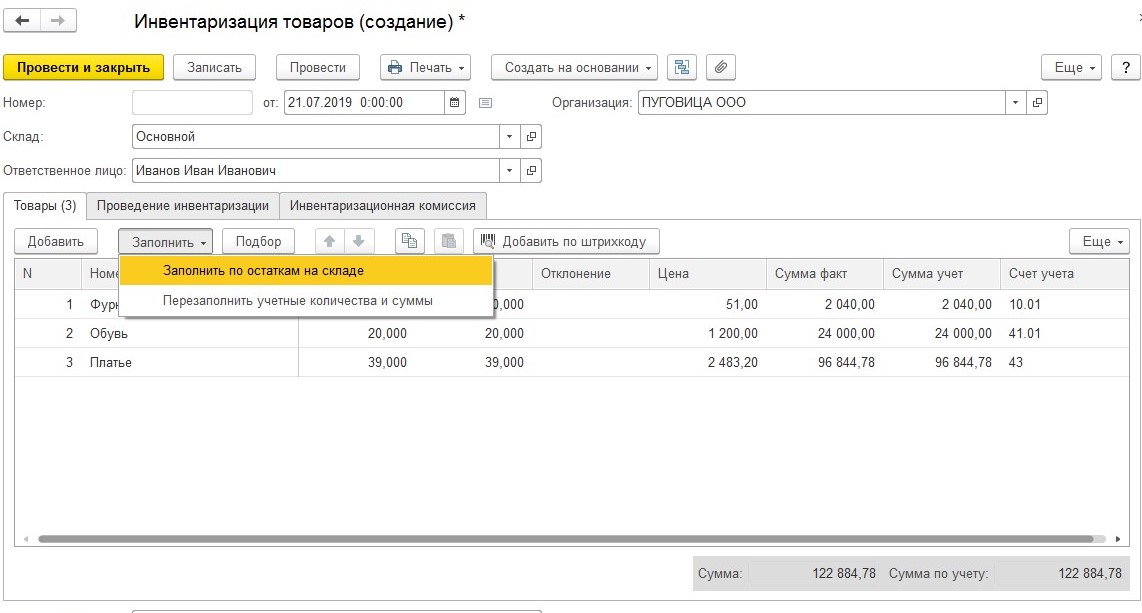The image size is (1142, 613).
Task: Expand the Склад dropdown list
Action: (510, 137)
